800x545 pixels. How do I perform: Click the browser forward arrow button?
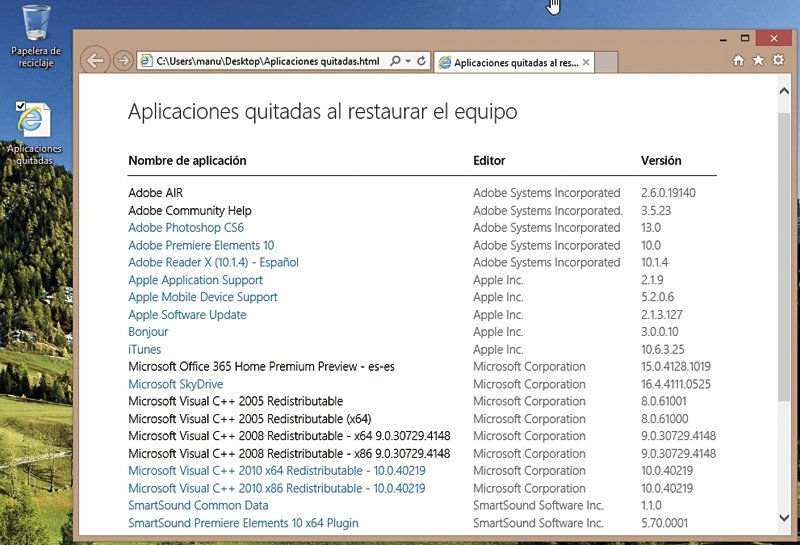pyautogui.click(x=123, y=61)
